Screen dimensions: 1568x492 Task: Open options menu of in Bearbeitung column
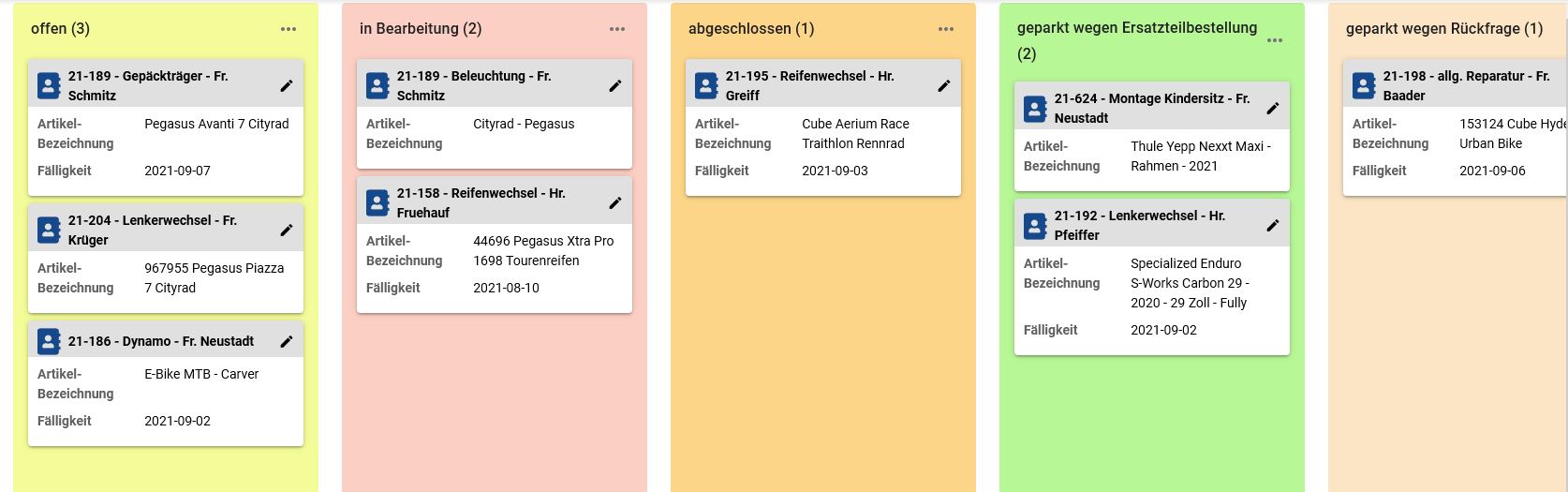(x=617, y=29)
